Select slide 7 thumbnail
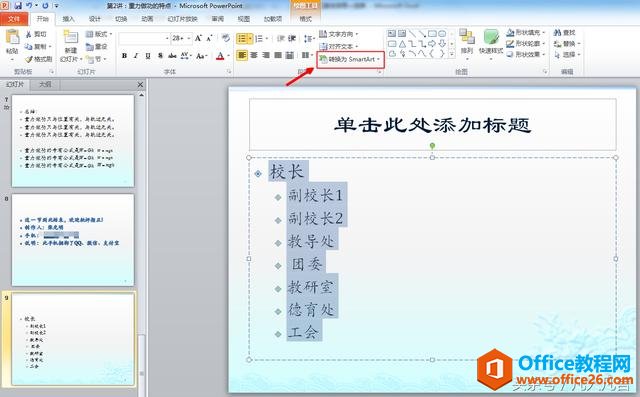Viewport: 640px width, 397px height. 73,141
